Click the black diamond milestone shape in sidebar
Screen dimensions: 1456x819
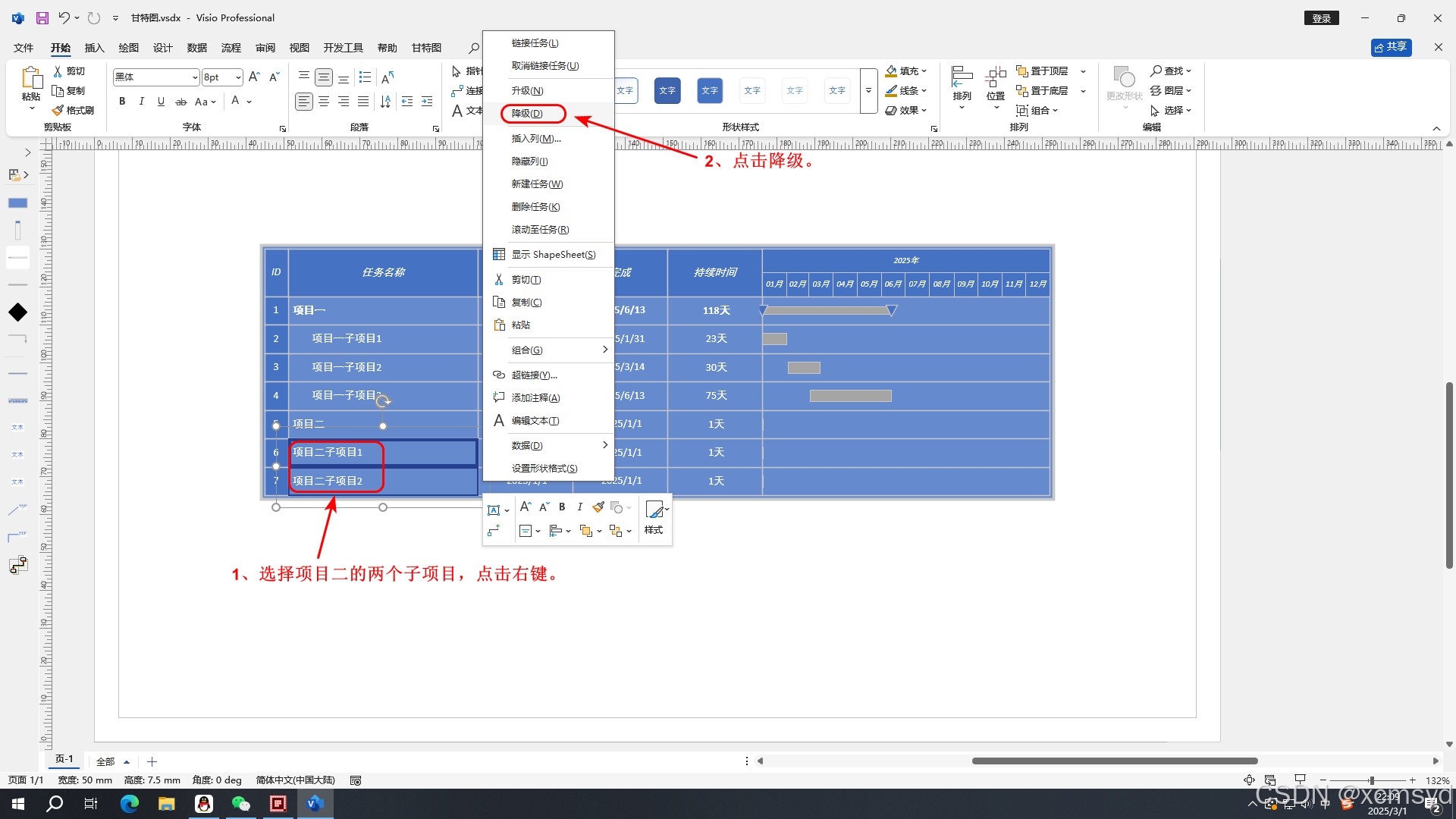tap(17, 312)
